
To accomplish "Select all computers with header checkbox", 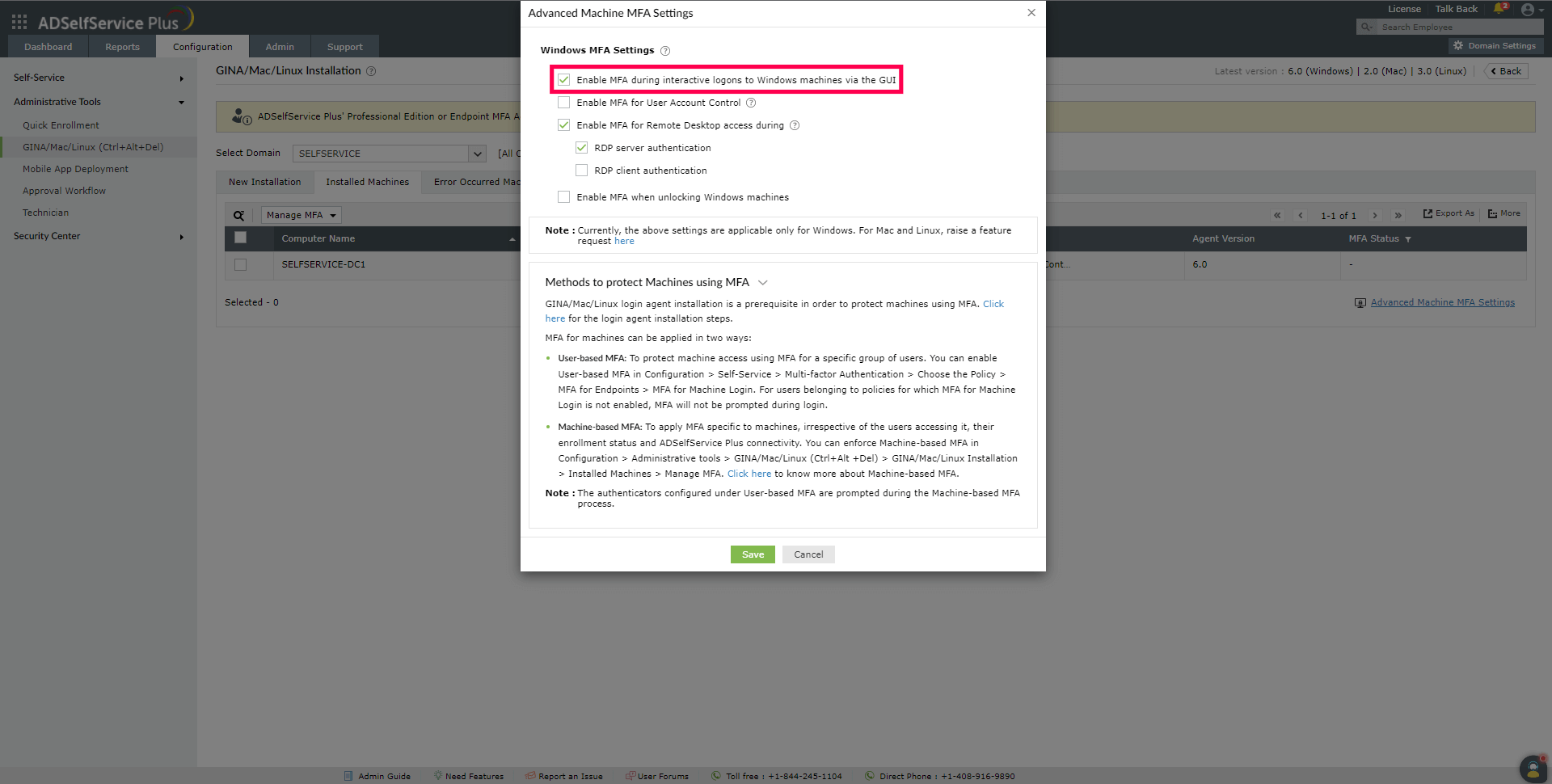I will point(240,238).
